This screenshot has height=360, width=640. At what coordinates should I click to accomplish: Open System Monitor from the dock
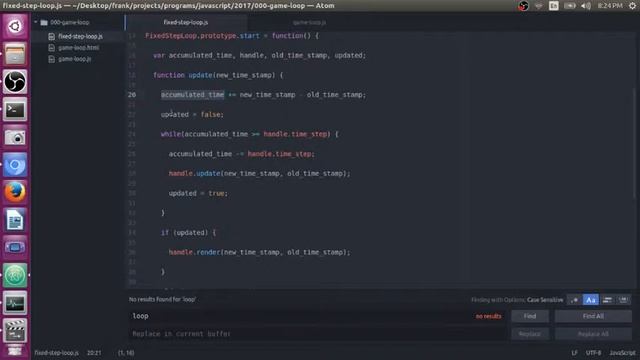(15, 303)
